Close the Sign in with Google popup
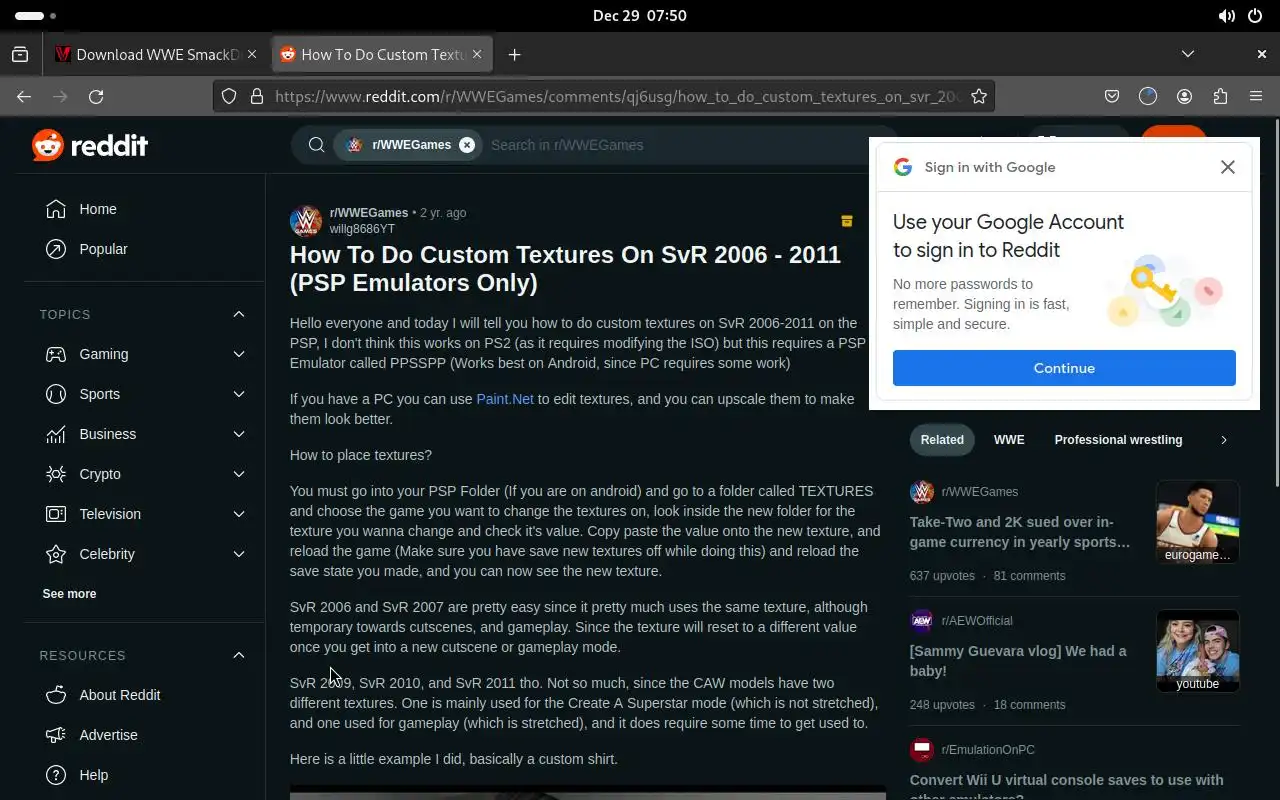This screenshot has width=1280, height=800. (1228, 167)
